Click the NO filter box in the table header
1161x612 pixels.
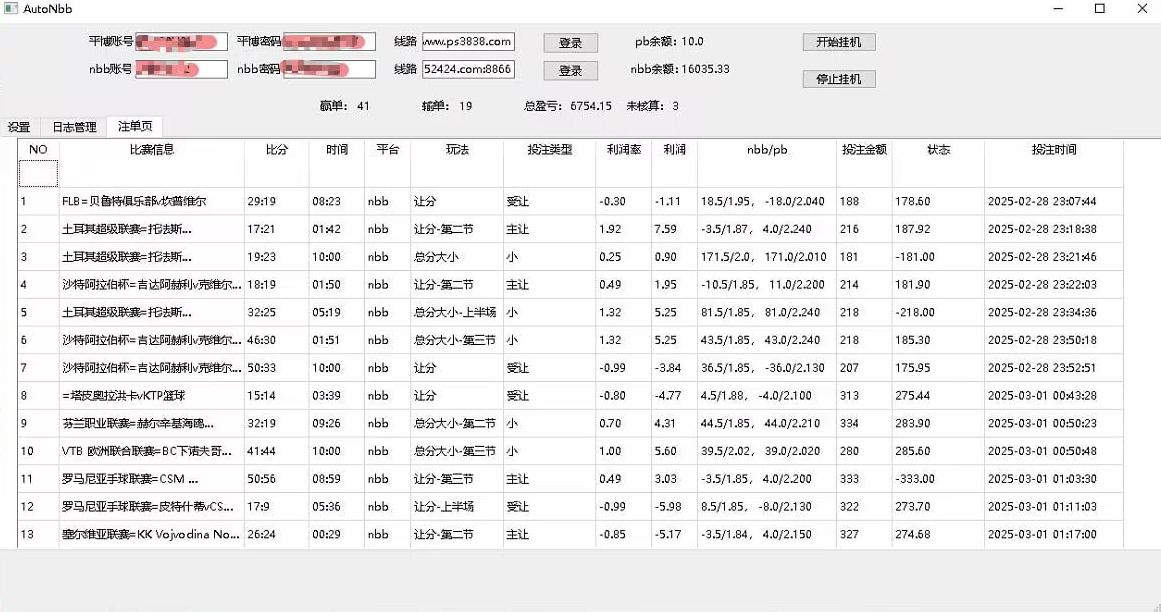(x=37, y=172)
